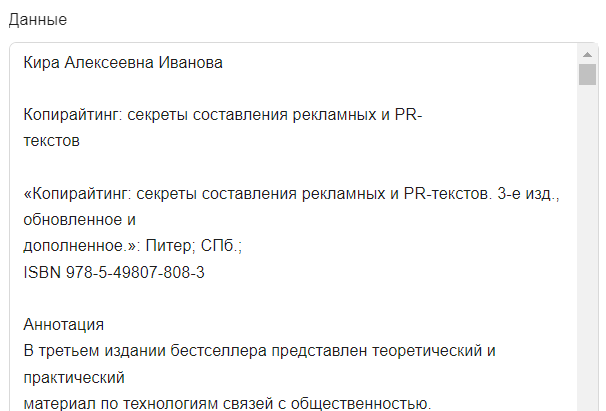Viewport: 606px width, 411px height.
Task: Click the scrollbar track below the thumb
Action: 587,247
